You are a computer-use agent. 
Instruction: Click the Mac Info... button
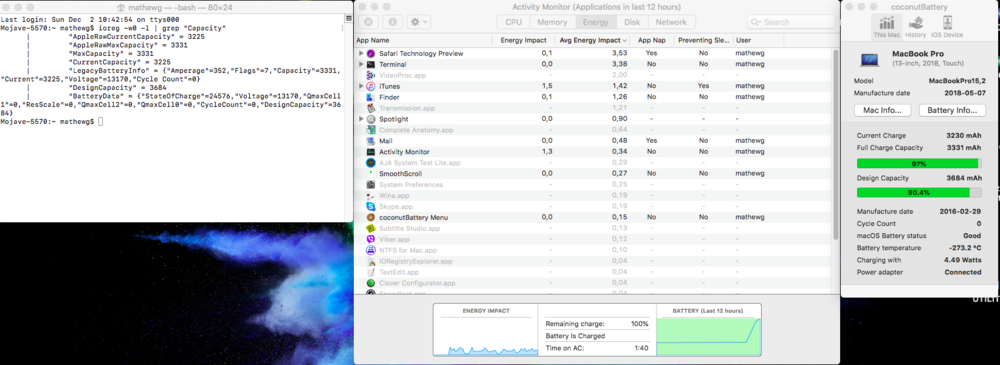(882, 110)
